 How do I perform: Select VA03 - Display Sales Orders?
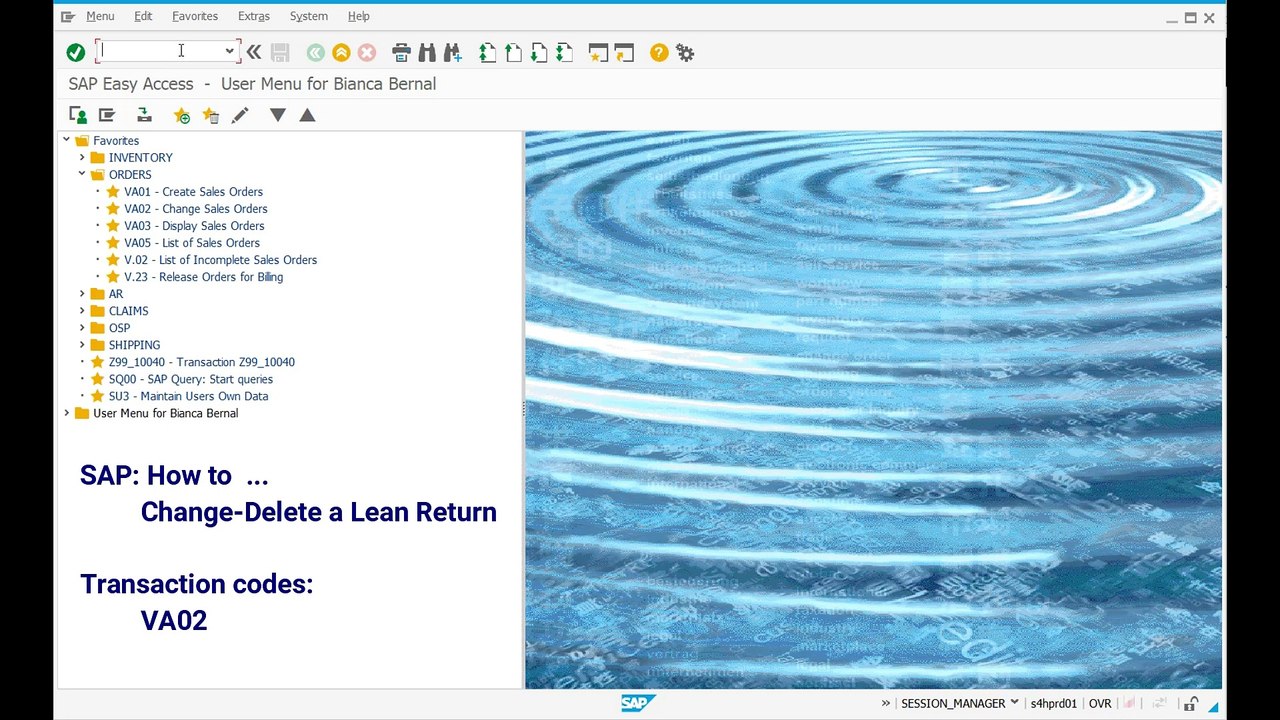pos(194,226)
